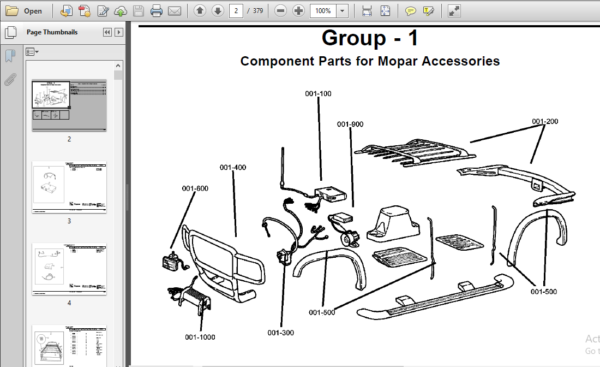Click the Email envelope icon
The image size is (600, 367).
(174, 11)
